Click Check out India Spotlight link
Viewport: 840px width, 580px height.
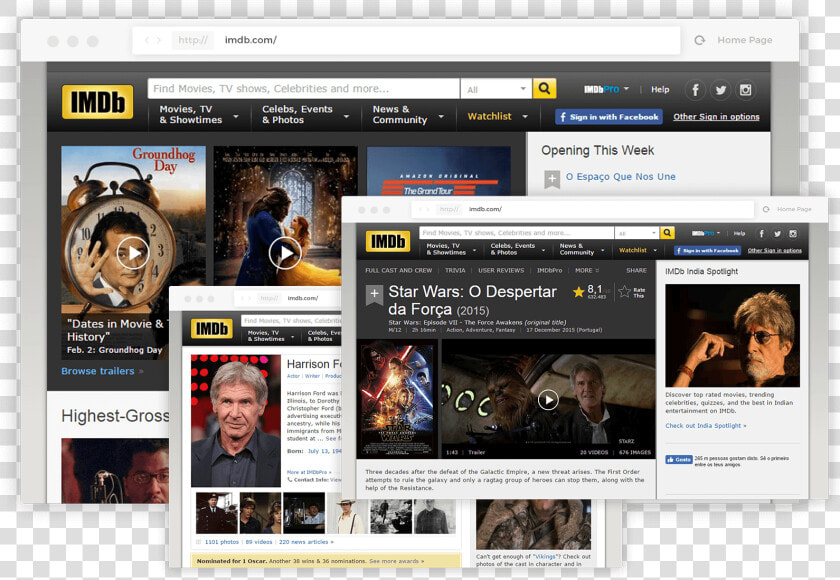pyautogui.click(x=706, y=426)
